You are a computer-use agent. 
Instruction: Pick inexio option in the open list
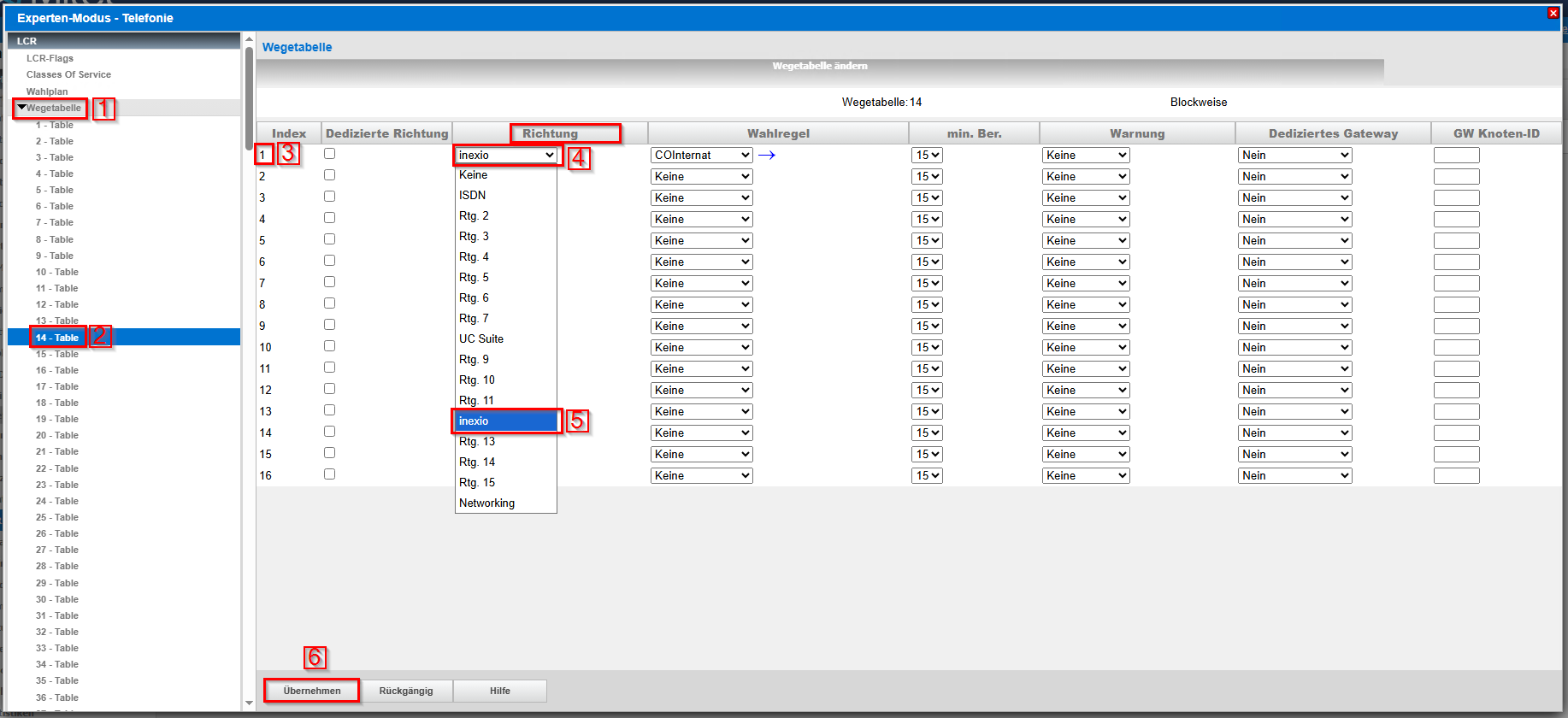(x=506, y=421)
